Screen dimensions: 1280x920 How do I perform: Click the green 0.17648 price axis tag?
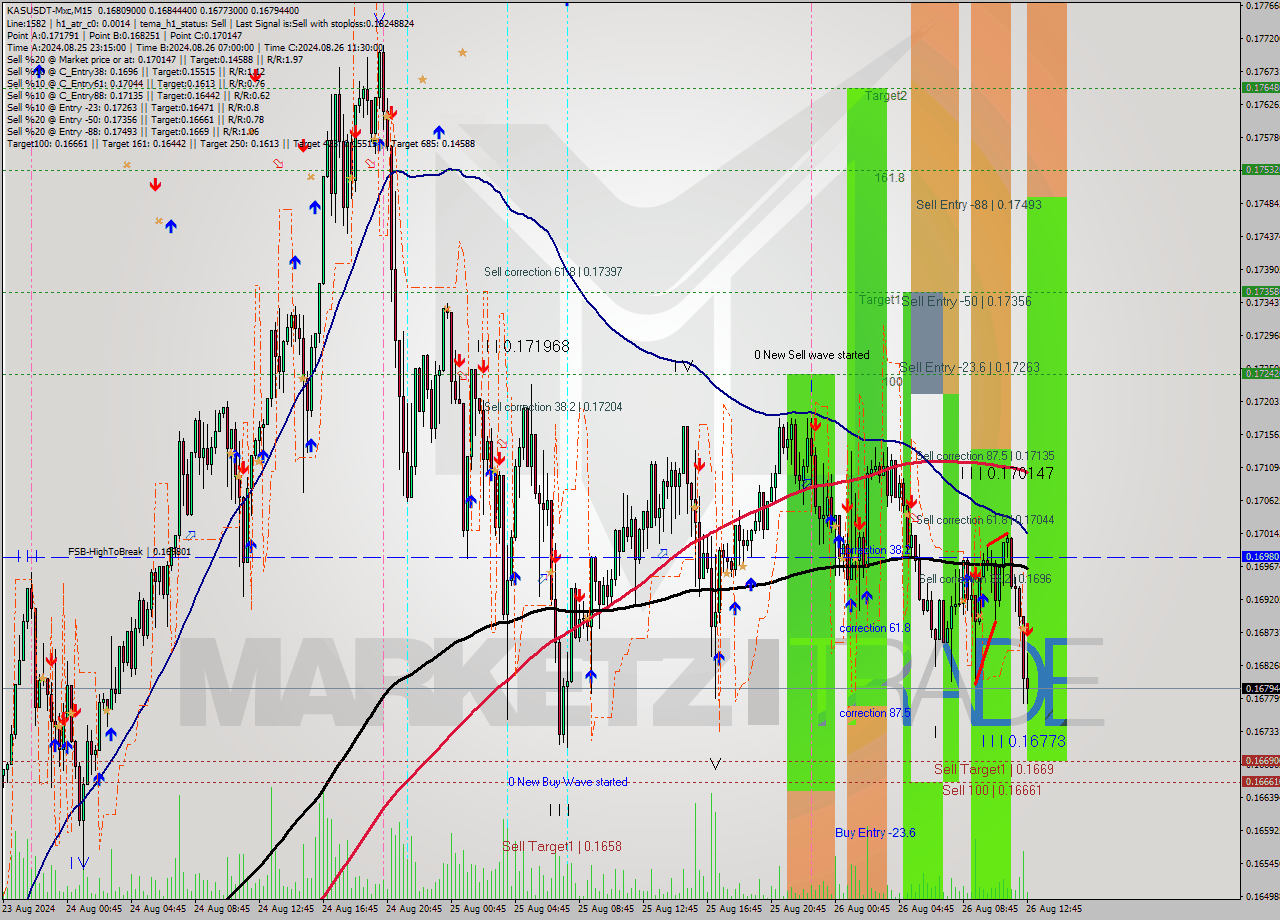1260,87
